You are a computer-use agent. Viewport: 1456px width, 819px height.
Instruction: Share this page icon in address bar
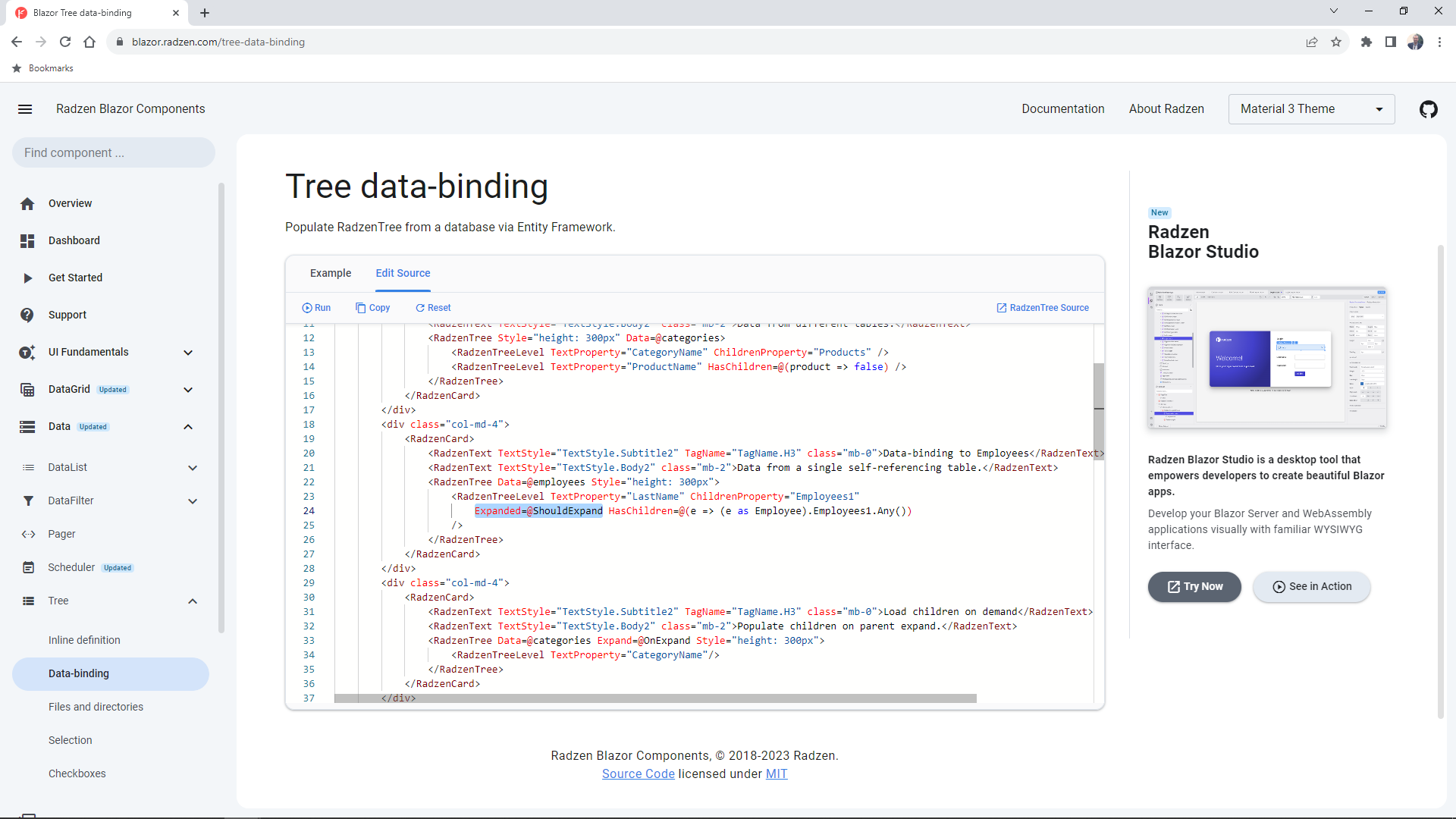[x=1312, y=42]
